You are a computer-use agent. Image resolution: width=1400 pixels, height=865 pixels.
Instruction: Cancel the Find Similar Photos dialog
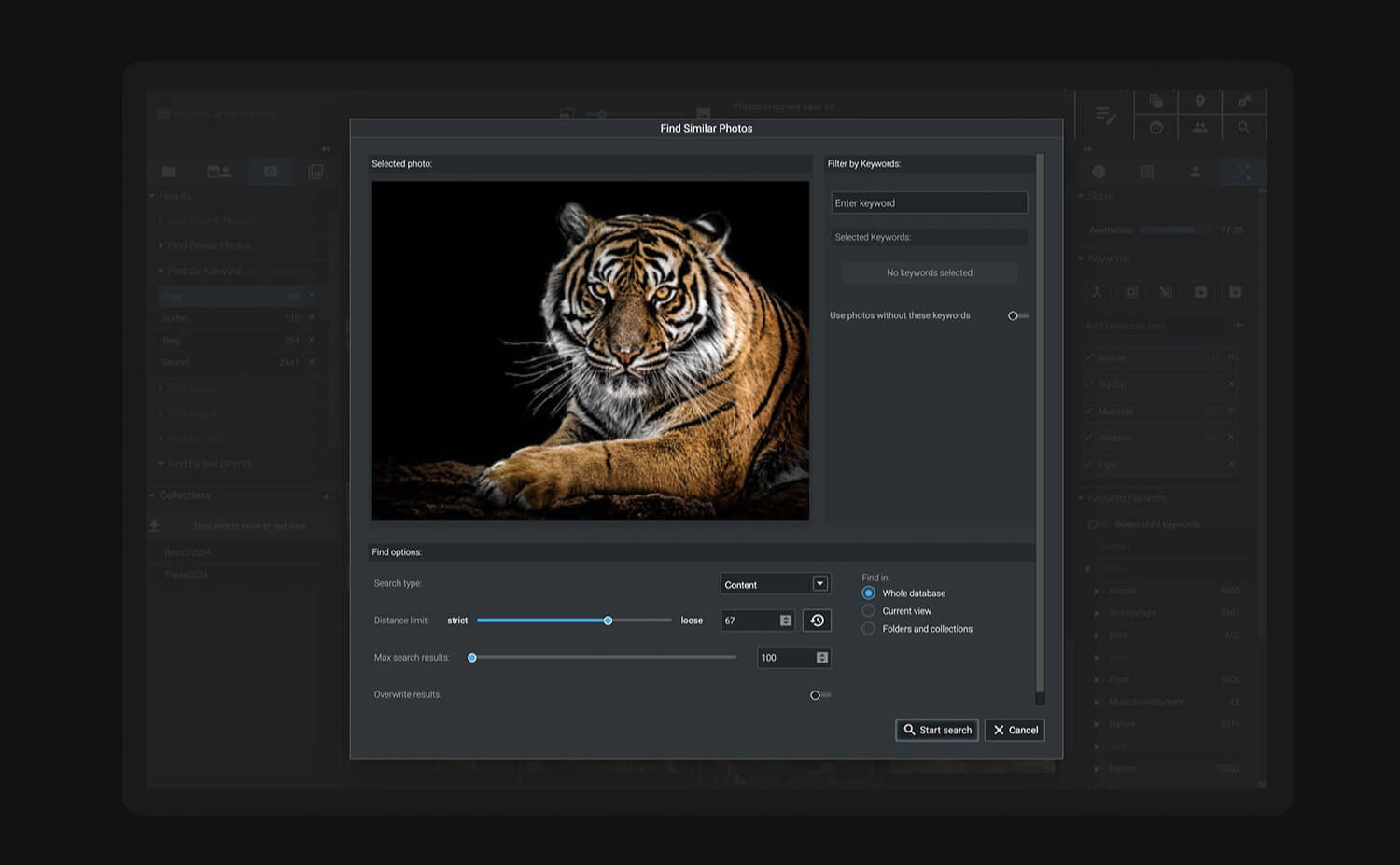[x=1015, y=730]
